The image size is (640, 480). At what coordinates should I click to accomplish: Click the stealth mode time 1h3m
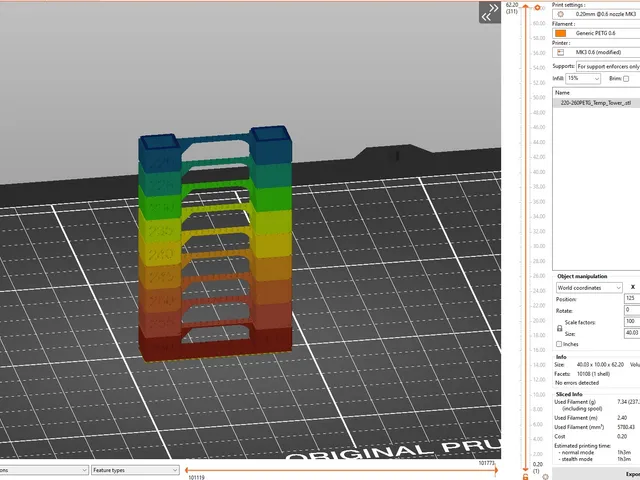(624, 459)
